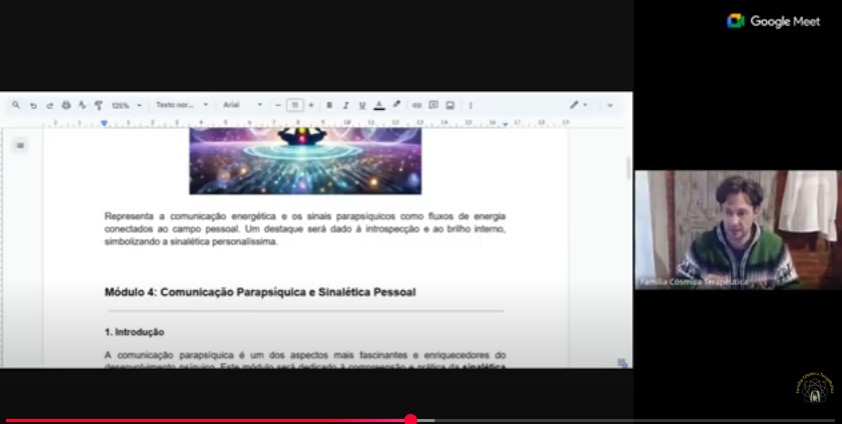Open the 125% zoom dropdown
This screenshot has width=842, height=424.
point(125,105)
